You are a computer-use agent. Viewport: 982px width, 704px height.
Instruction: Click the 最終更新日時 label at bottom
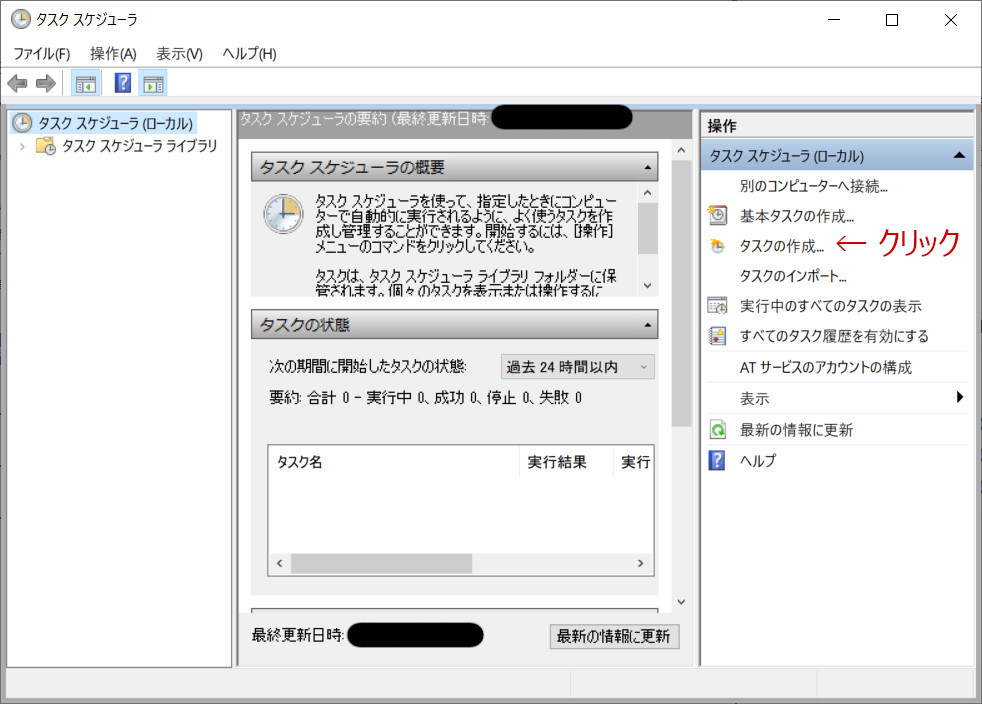[x=297, y=635]
